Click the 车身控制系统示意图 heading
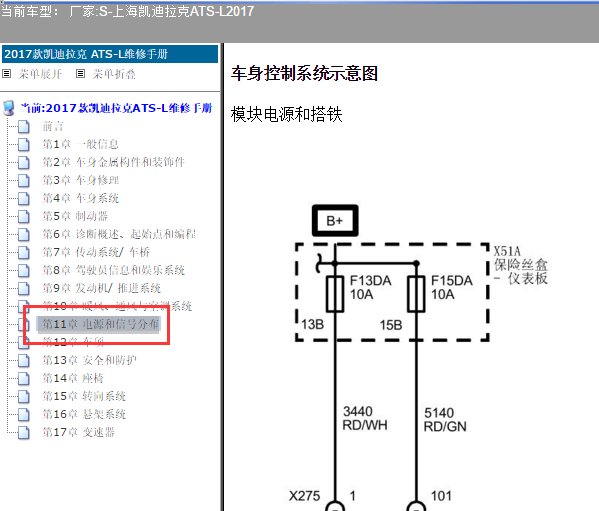 [304, 73]
